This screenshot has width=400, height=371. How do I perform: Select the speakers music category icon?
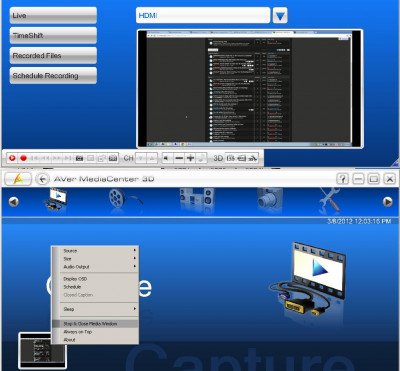[197, 199]
